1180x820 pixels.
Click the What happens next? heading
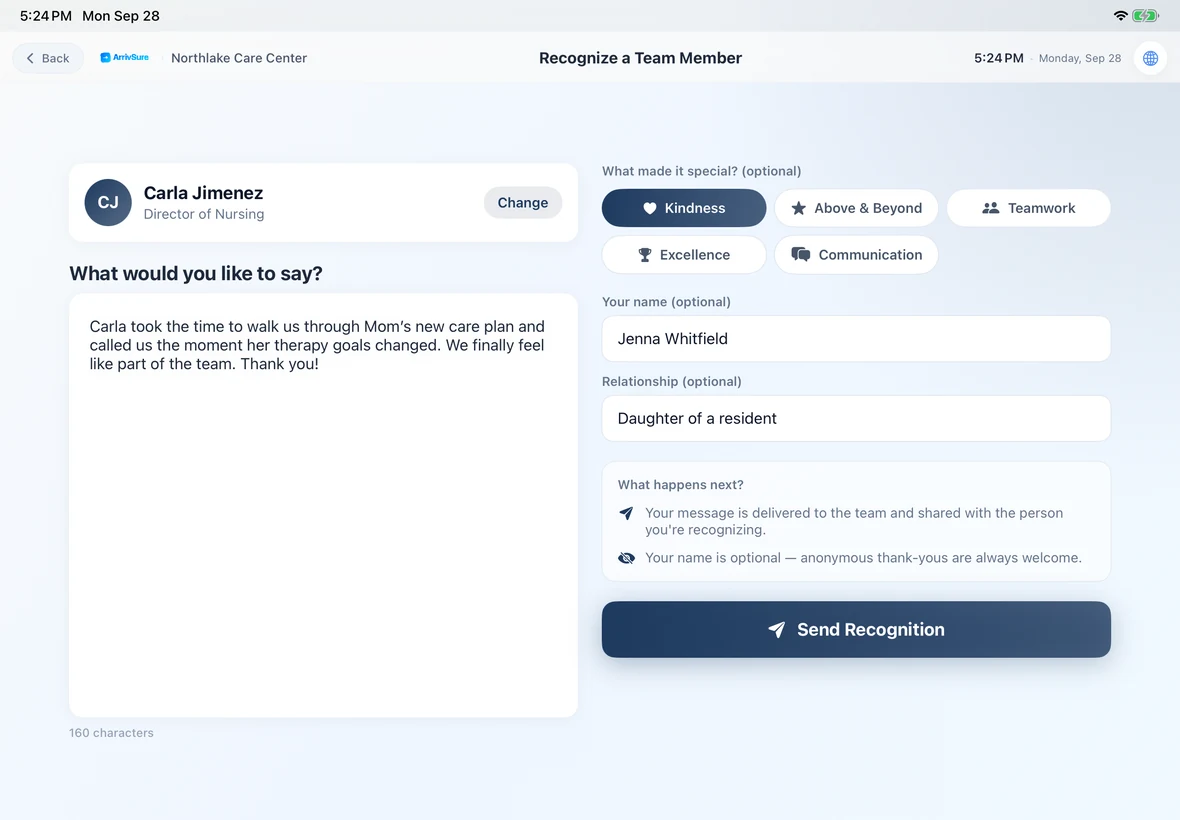click(x=680, y=484)
